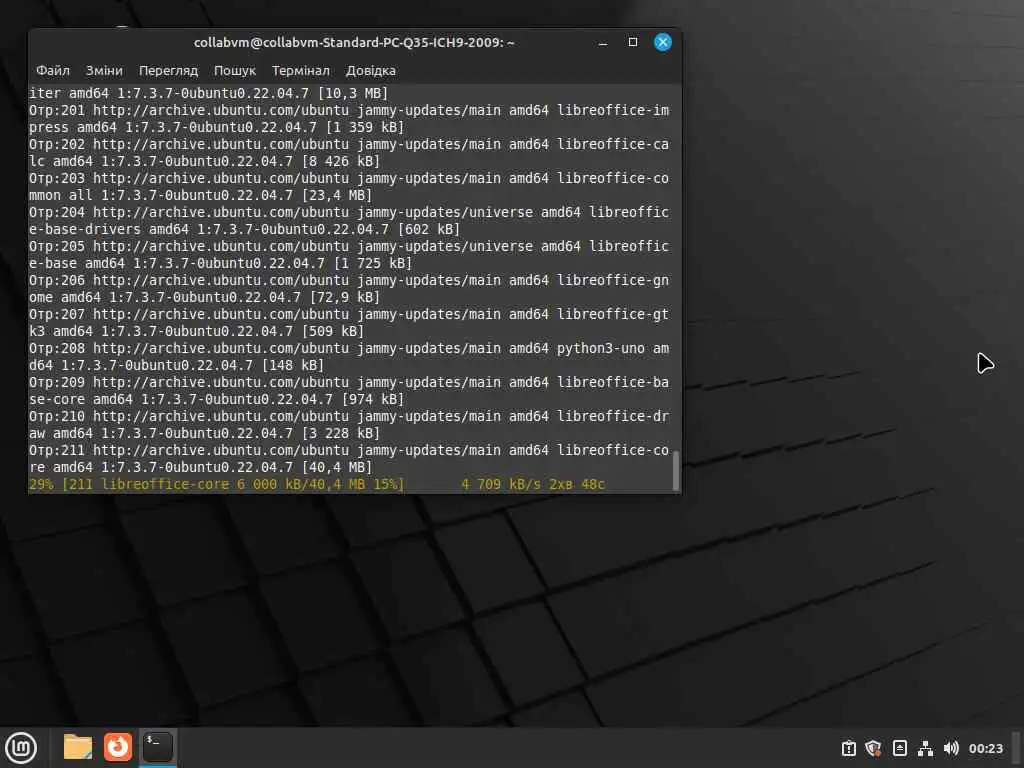The width and height of the screenshot is (1024, 768).
Task: Click the show desktop strip beside clock
Action: click(1017, 748)
